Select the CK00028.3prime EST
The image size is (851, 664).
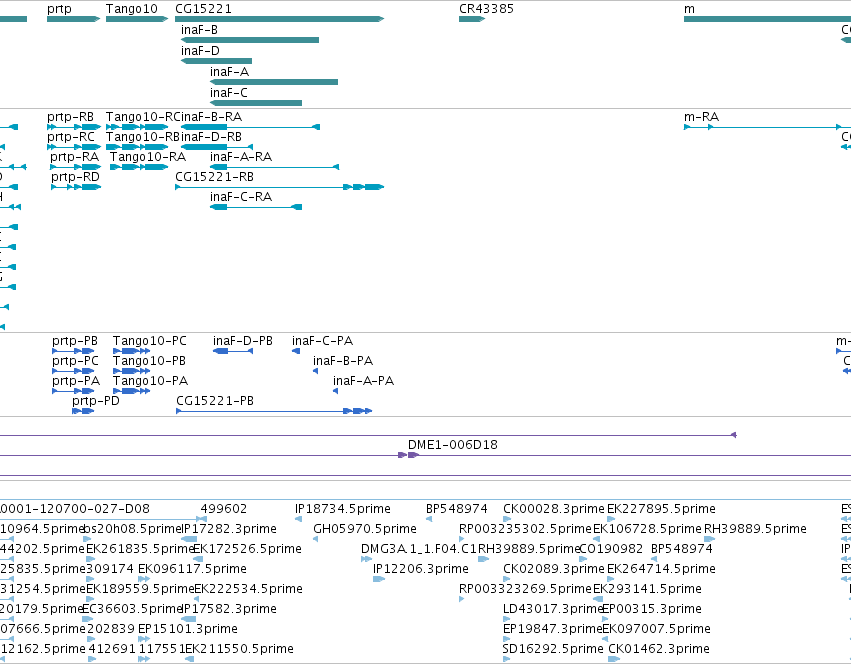click(x=554, y=509)
